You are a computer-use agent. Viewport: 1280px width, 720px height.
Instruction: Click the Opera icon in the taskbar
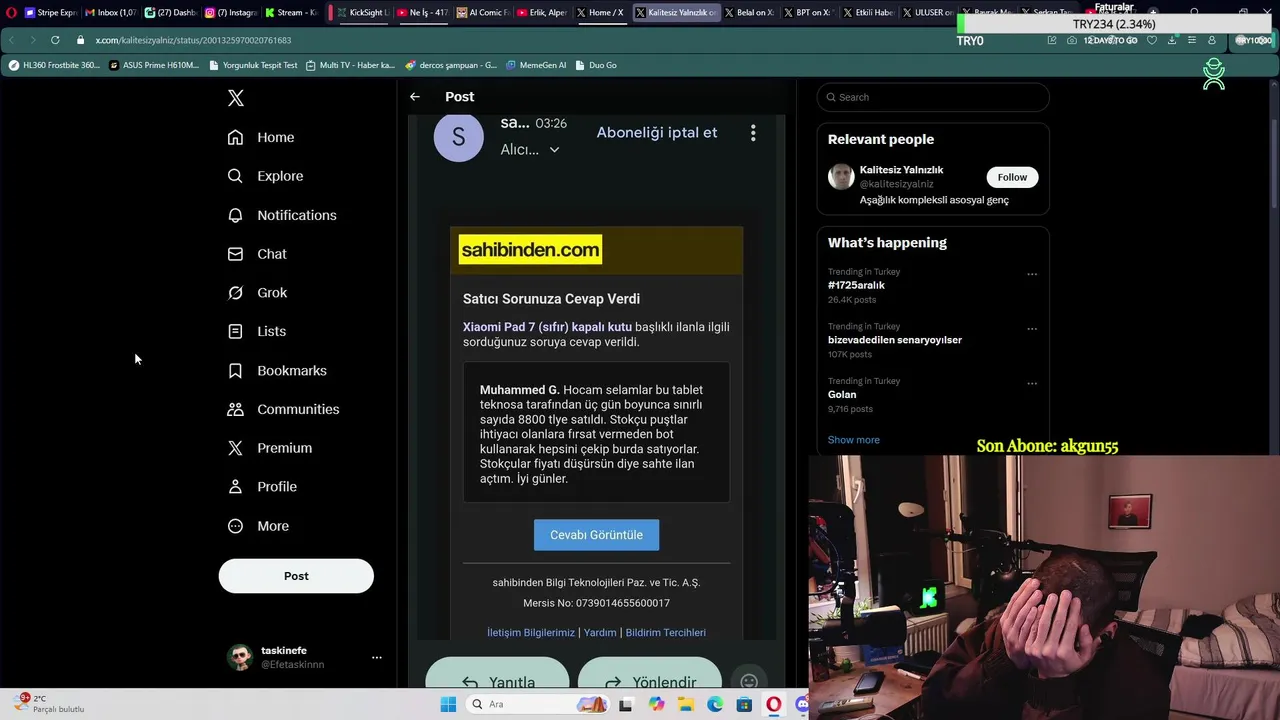coord(773,705)
